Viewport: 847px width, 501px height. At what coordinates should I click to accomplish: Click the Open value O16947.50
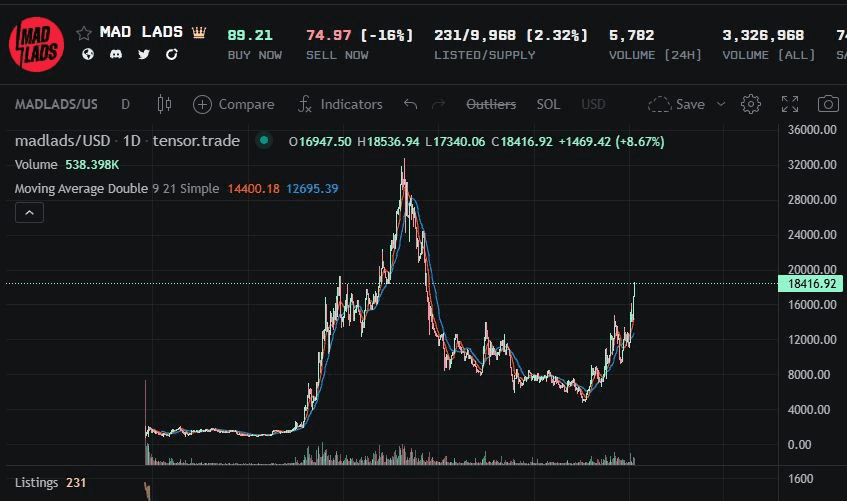point(320,142)
